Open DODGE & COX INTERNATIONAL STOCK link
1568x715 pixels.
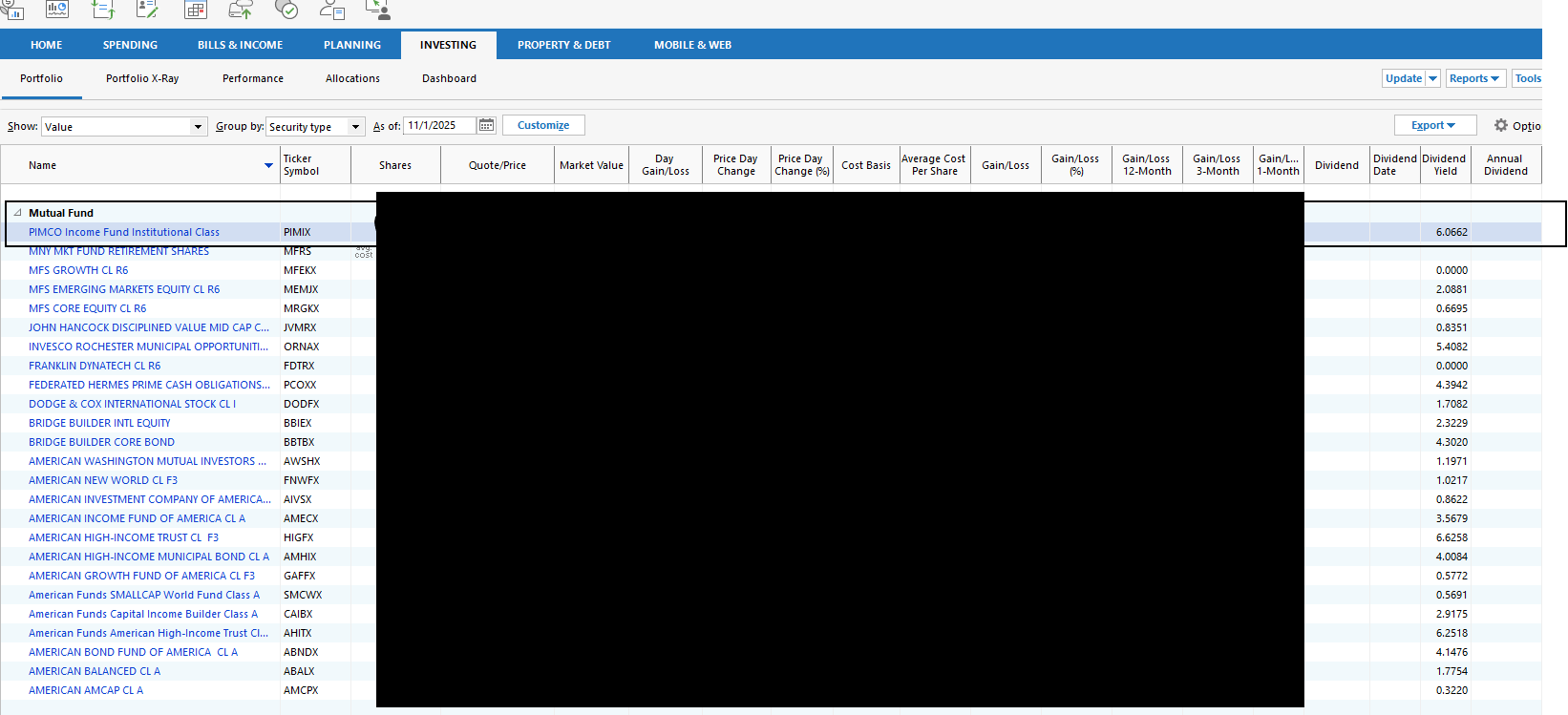[132, 404]
